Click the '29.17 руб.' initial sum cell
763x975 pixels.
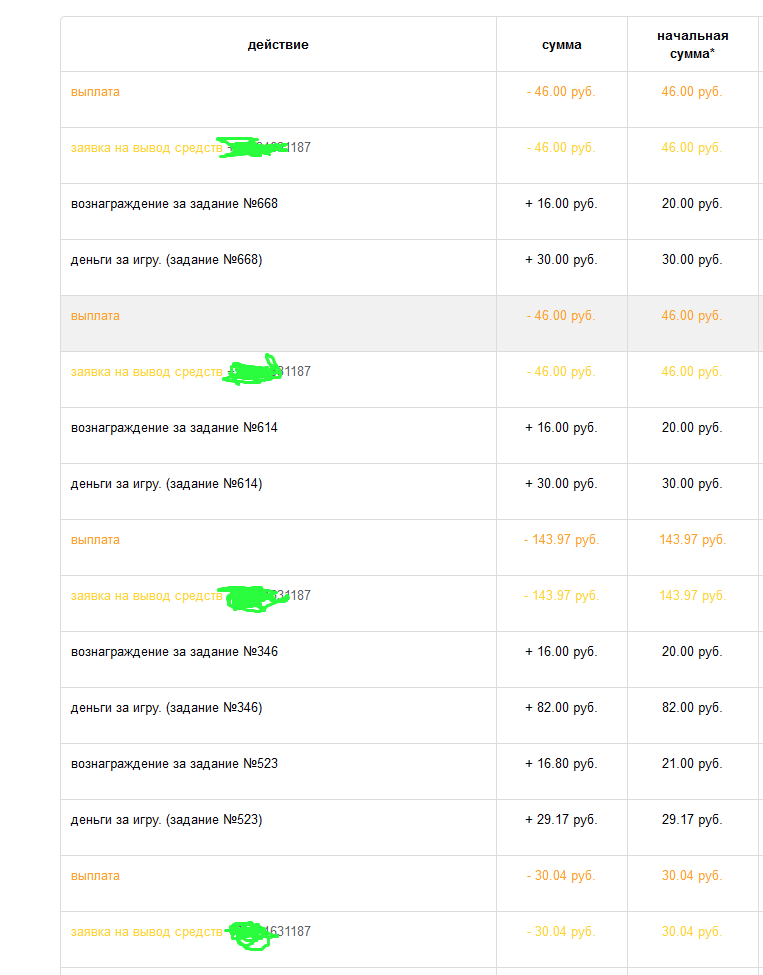pos(692,820)
